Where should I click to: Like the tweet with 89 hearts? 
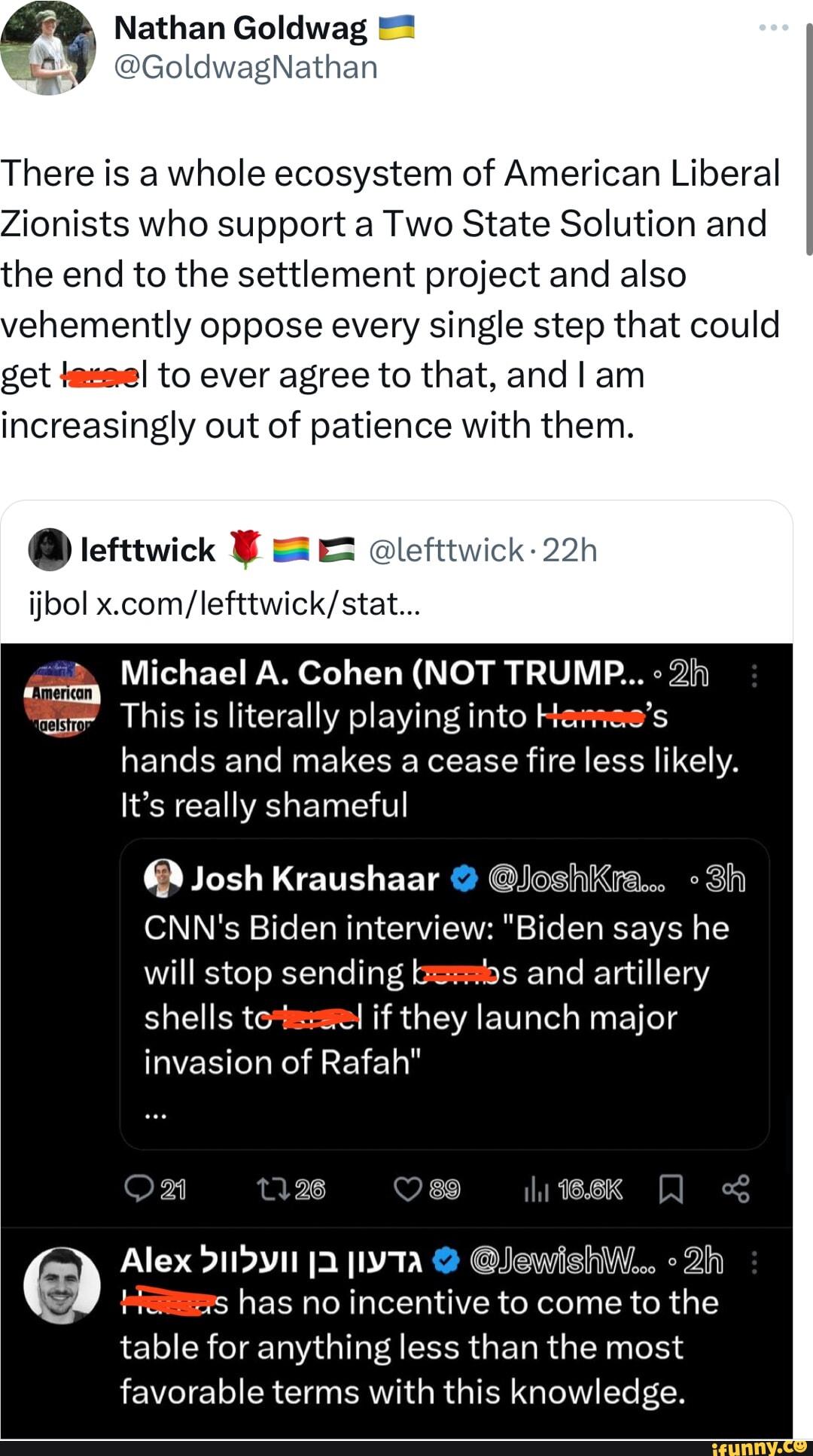[x=407, y=1189]
